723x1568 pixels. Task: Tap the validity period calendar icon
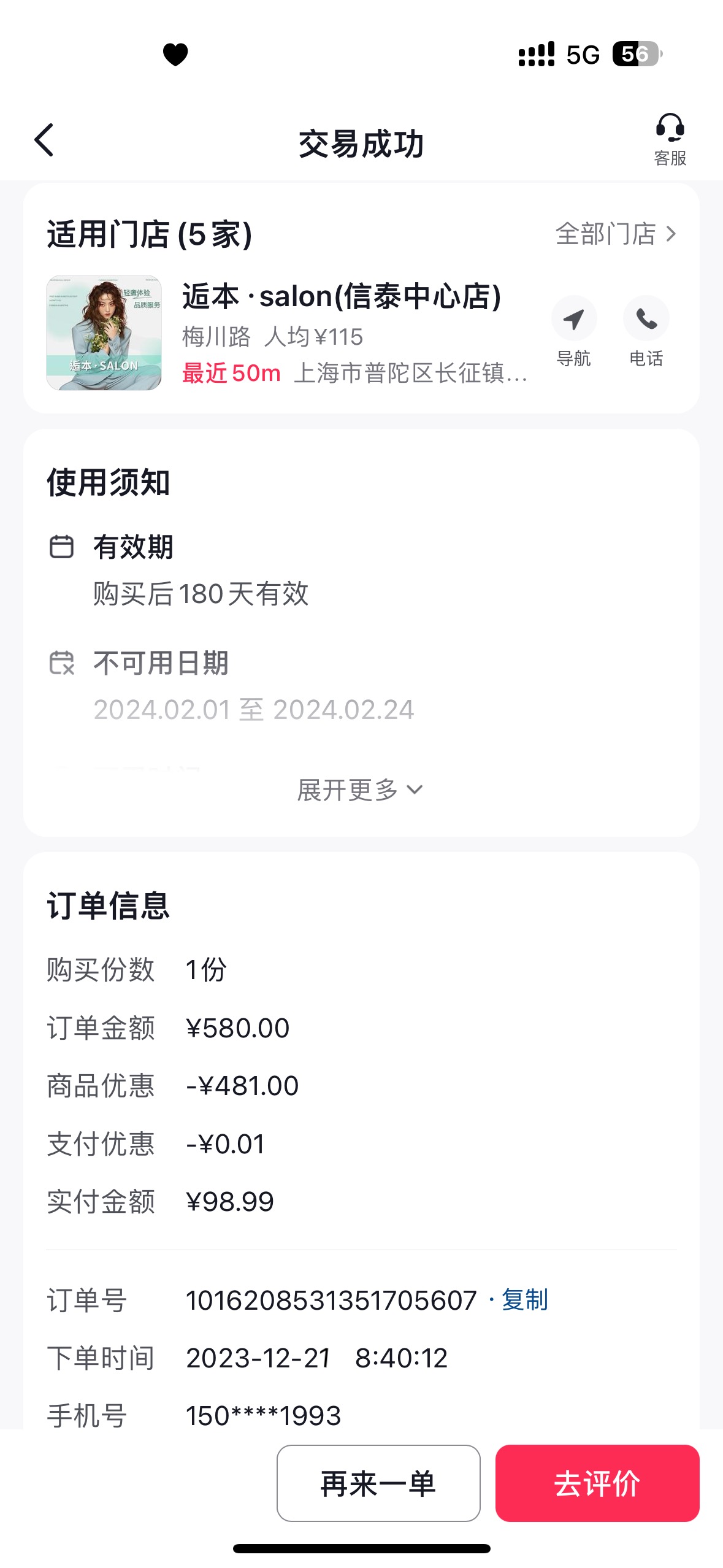pos(61,547)
